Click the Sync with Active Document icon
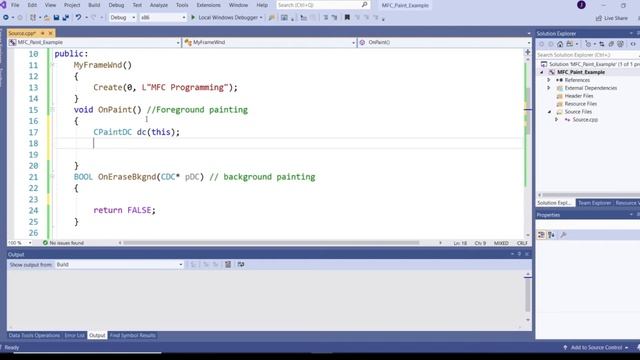Viewport: 640px width, 360px height. pos(602,44)
